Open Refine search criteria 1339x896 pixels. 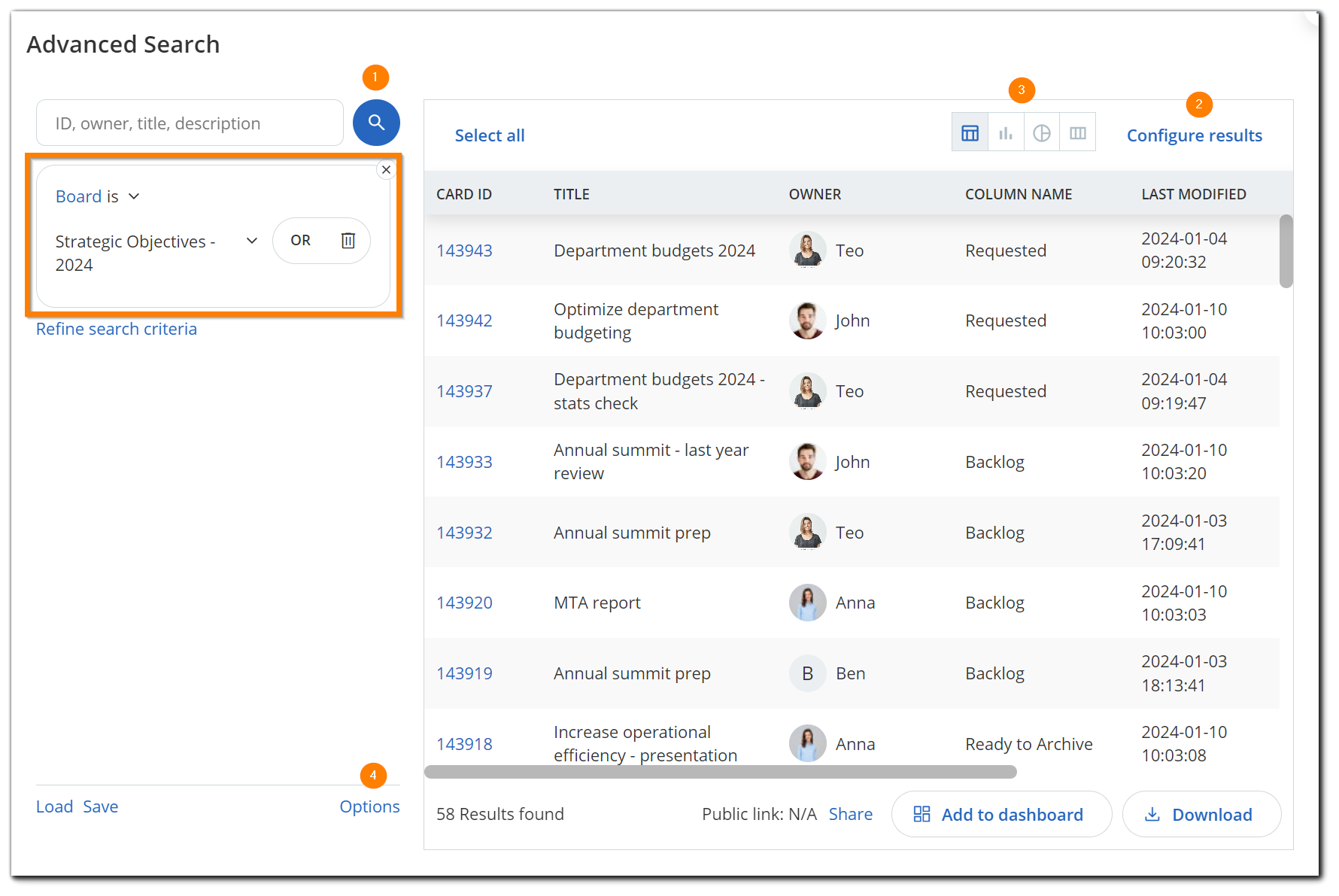point(117,329)
